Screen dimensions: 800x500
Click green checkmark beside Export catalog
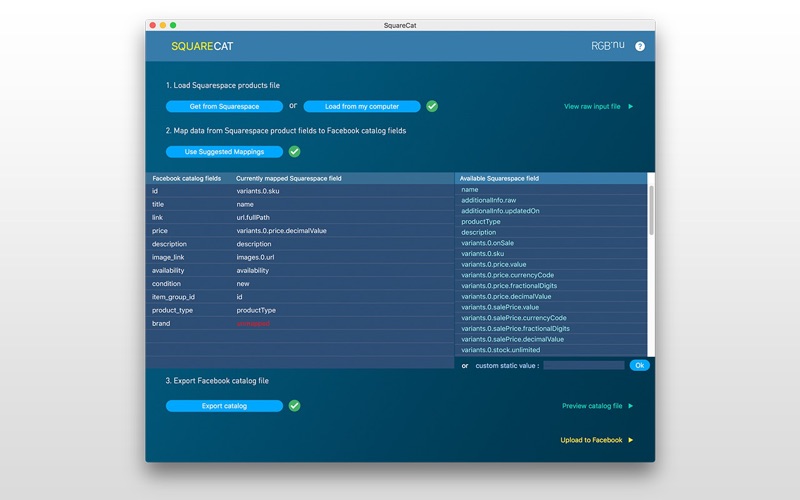[x=294, y=406]
